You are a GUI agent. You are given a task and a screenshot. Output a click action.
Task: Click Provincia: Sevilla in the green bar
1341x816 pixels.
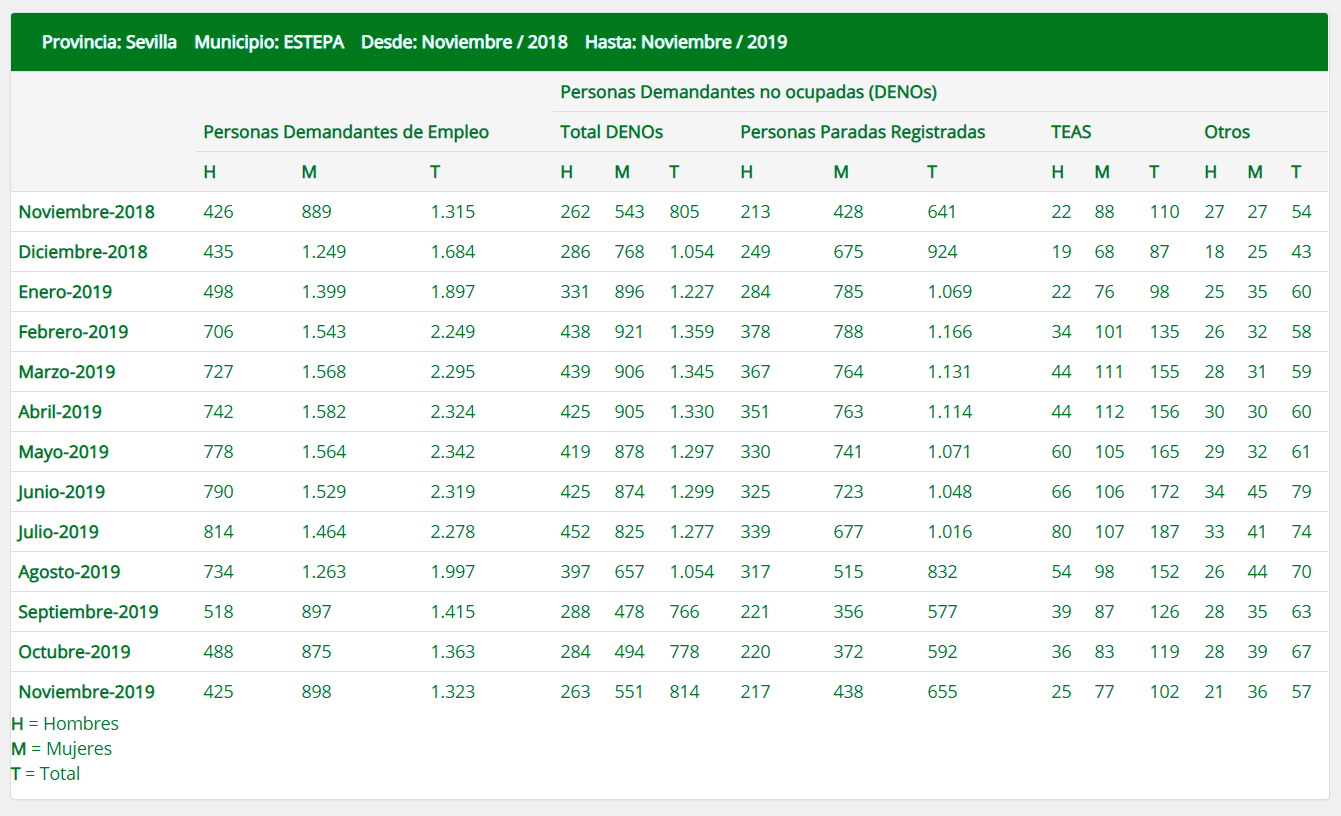[x=109, y=42]
